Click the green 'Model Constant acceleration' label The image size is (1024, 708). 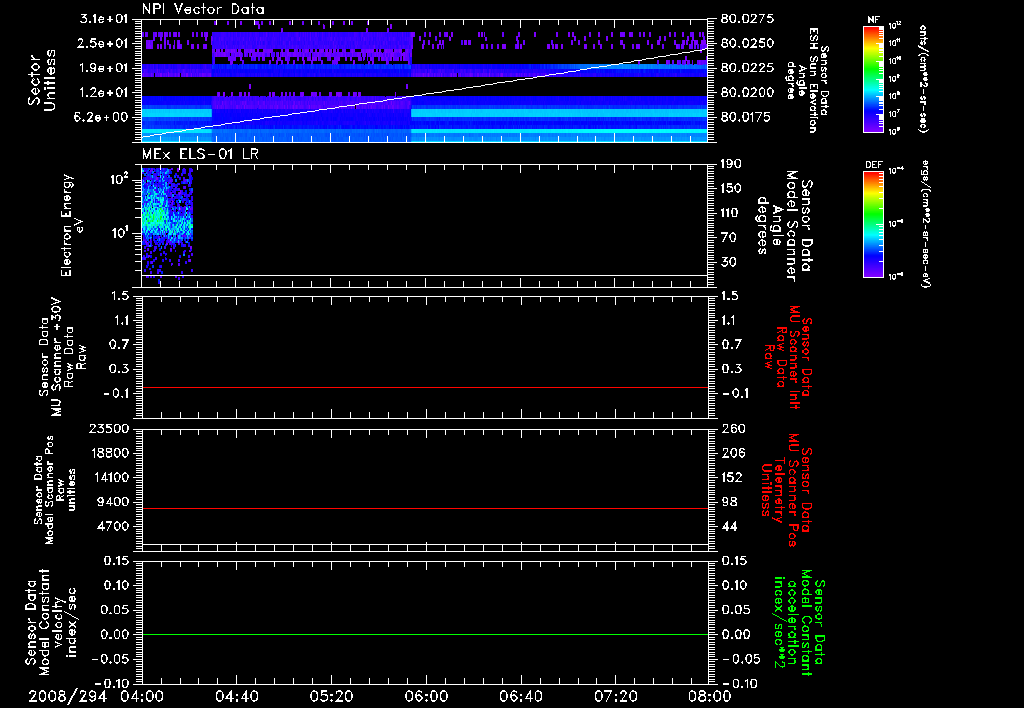pyautogui.click(x=799, y=622)
